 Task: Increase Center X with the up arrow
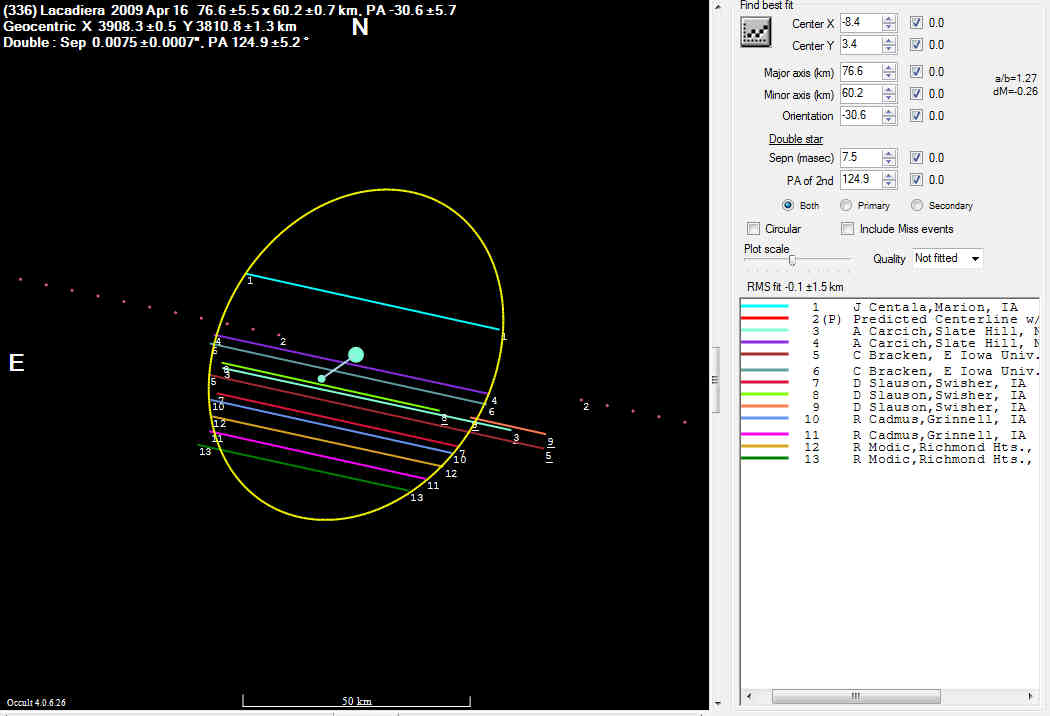point(889,19)
